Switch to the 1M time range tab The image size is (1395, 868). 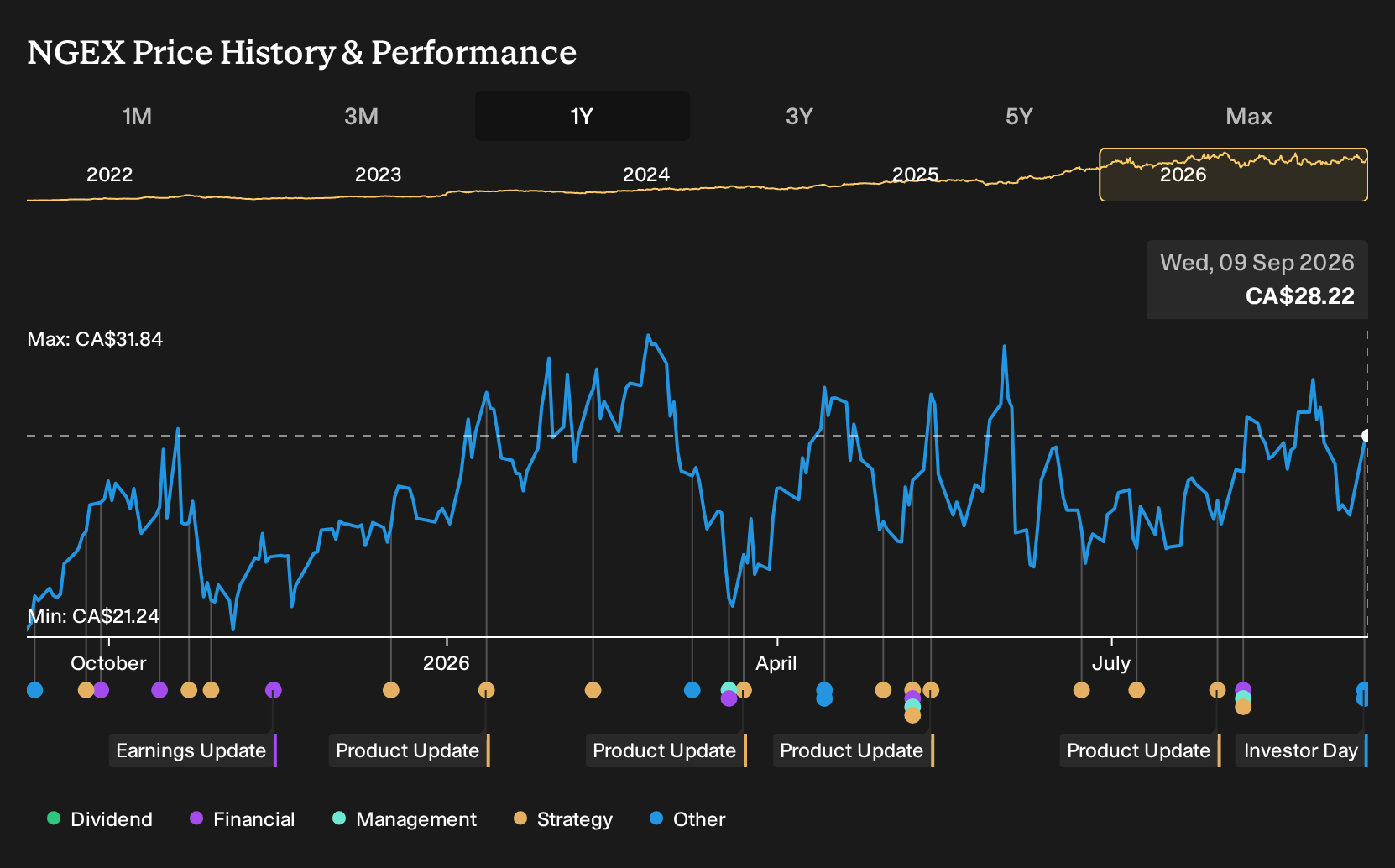137,116
